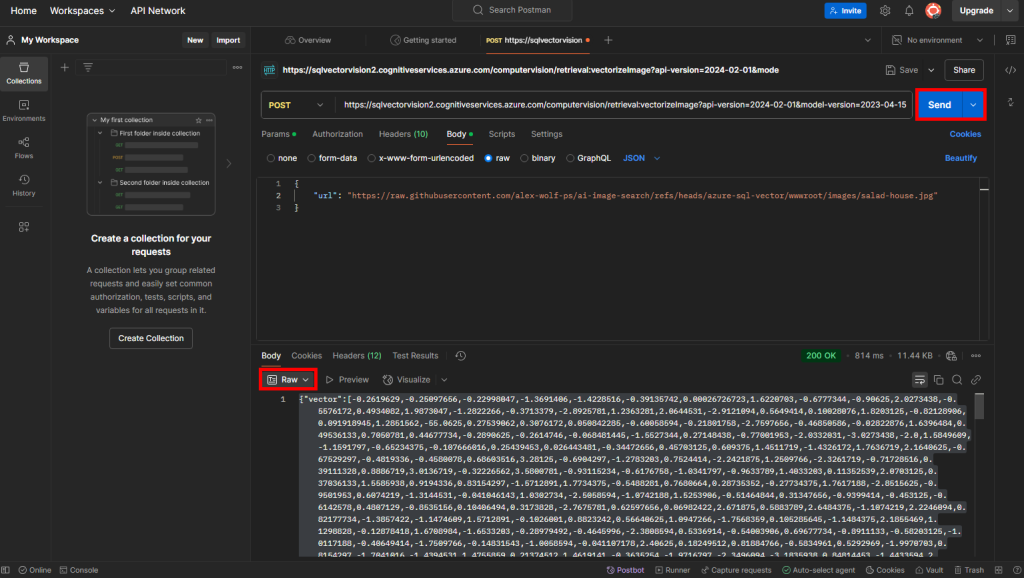1024x578 pixels.
Task: Open the code snippet panel icon
Action: click(1010, 70)
